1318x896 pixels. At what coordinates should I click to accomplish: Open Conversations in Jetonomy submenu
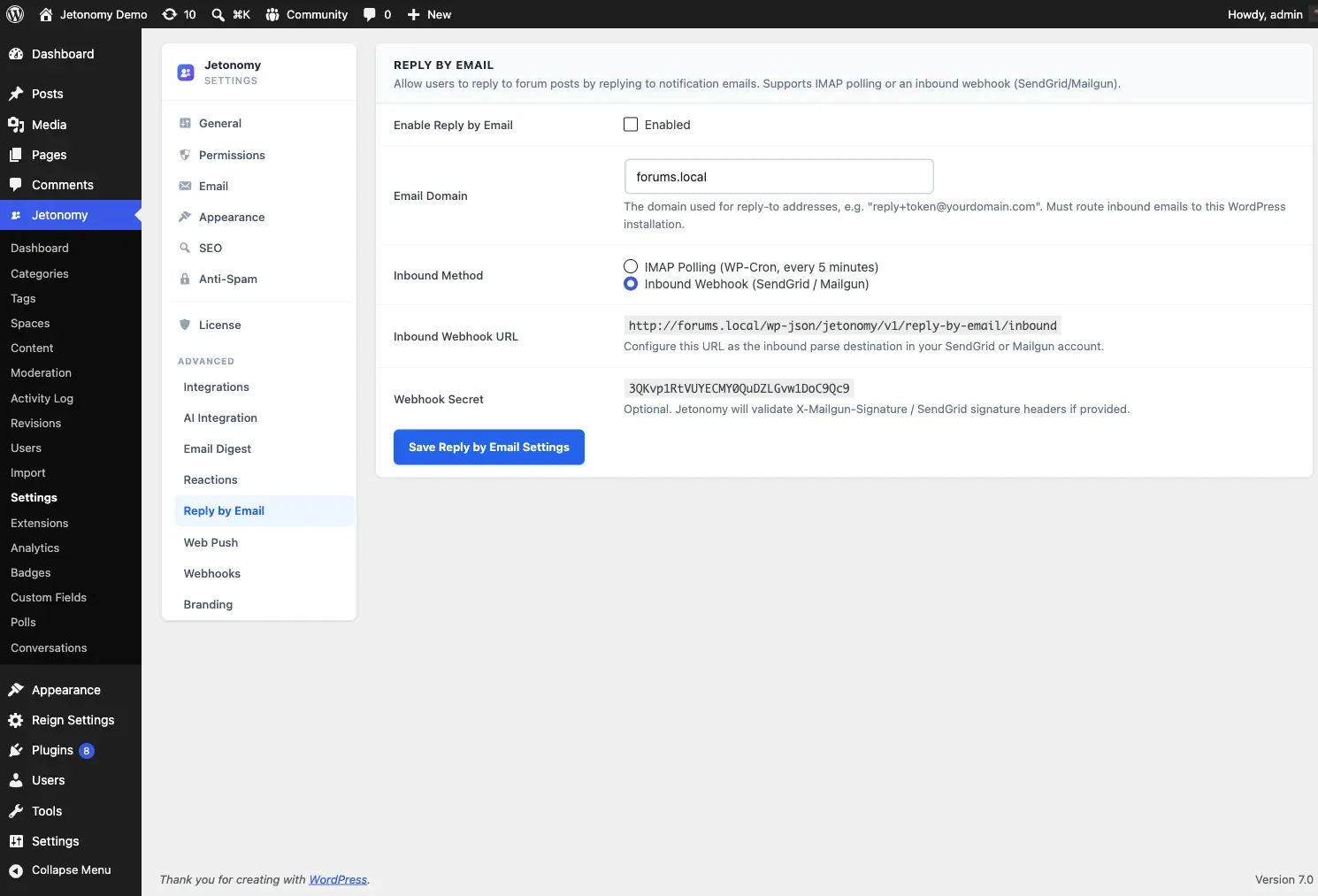pyautogui.click(x=49, y=648)
